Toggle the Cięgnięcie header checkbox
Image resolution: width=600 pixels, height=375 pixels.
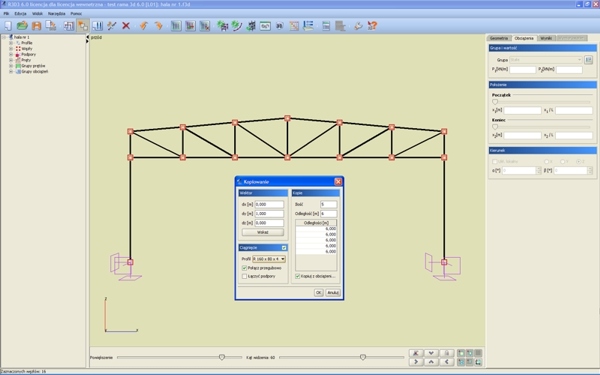point(284,248)
